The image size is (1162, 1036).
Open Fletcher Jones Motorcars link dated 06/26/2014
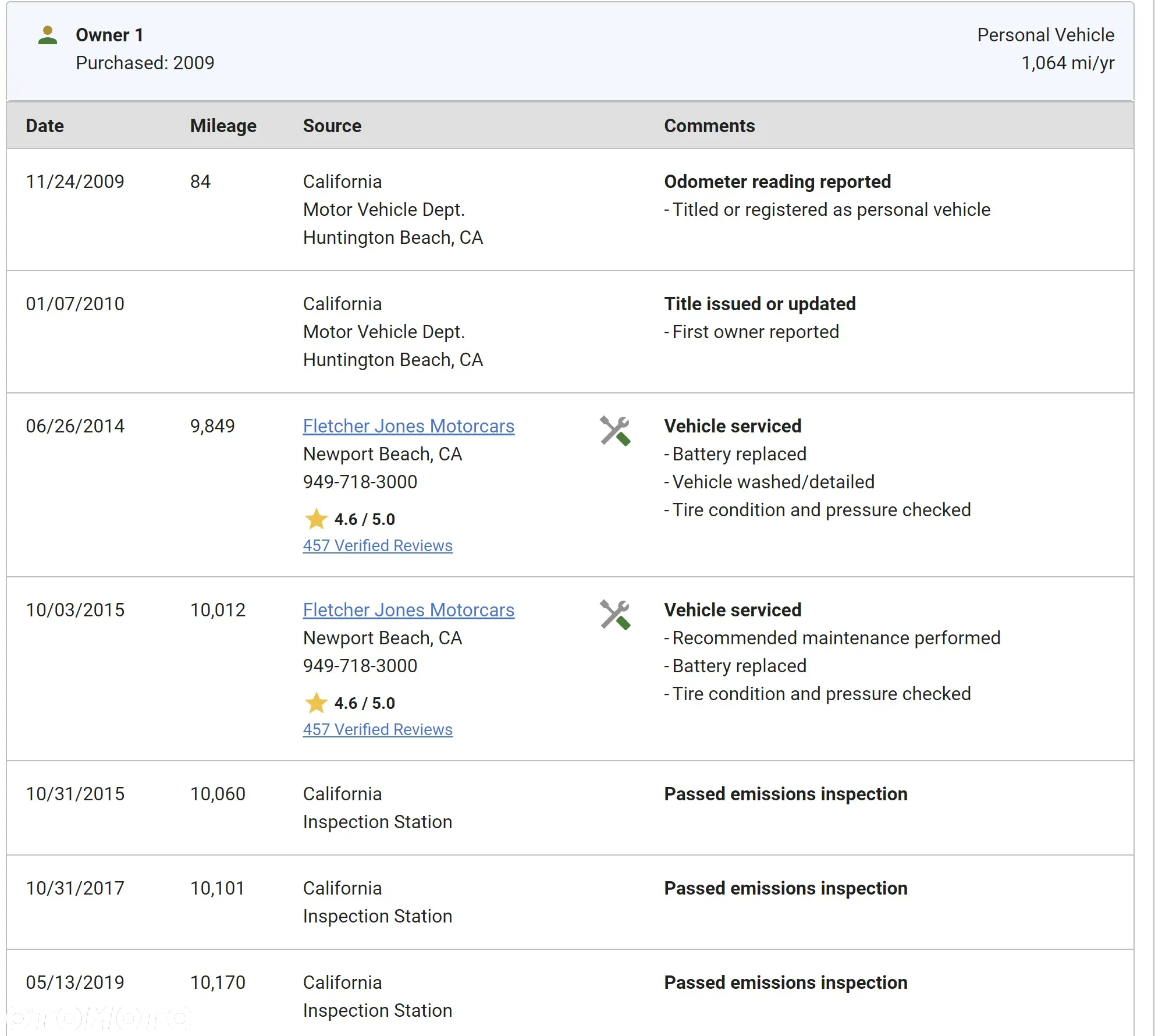(x=408, y=426)
